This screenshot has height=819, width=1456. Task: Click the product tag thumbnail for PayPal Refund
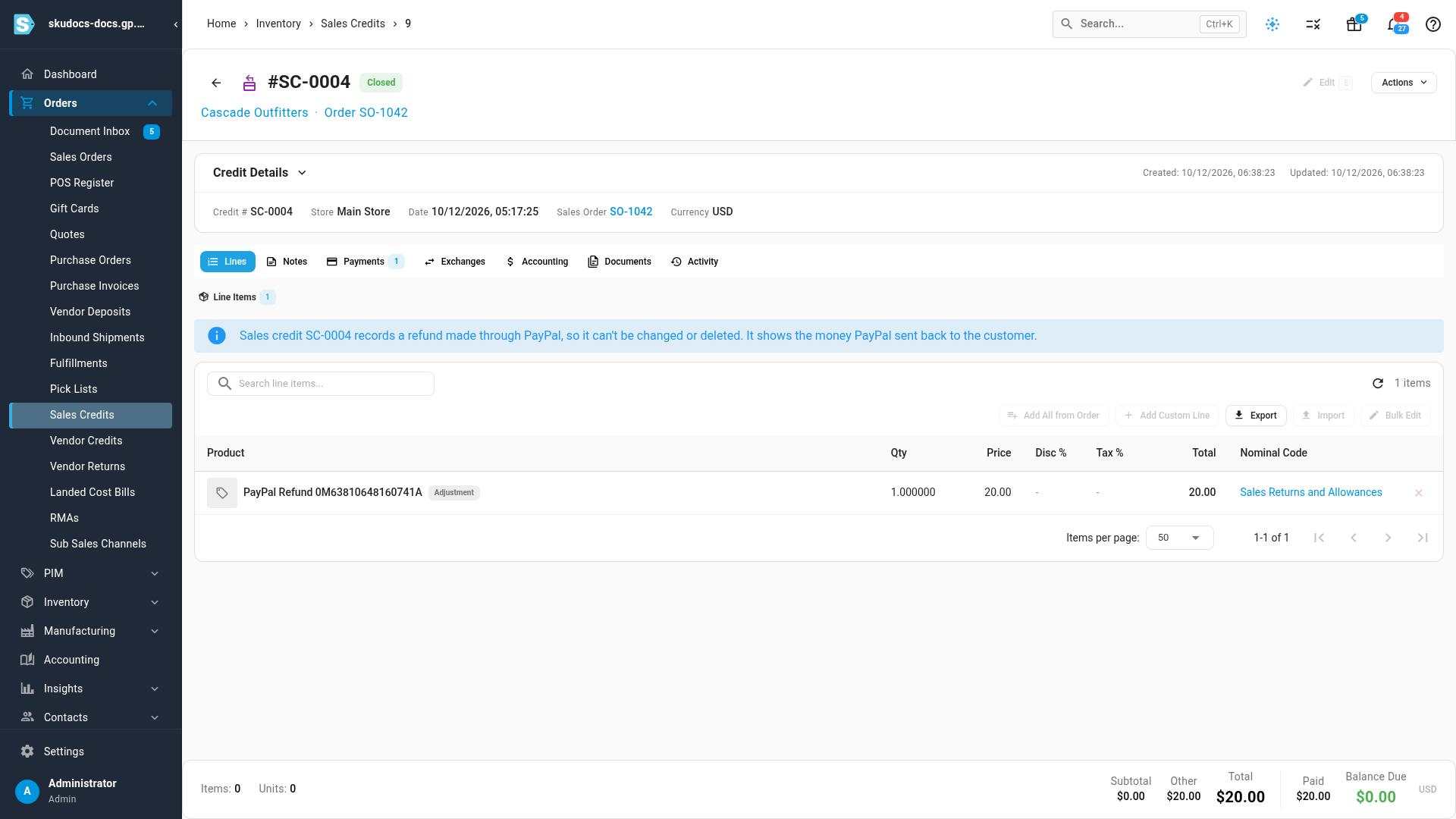(x=222, y=493)
